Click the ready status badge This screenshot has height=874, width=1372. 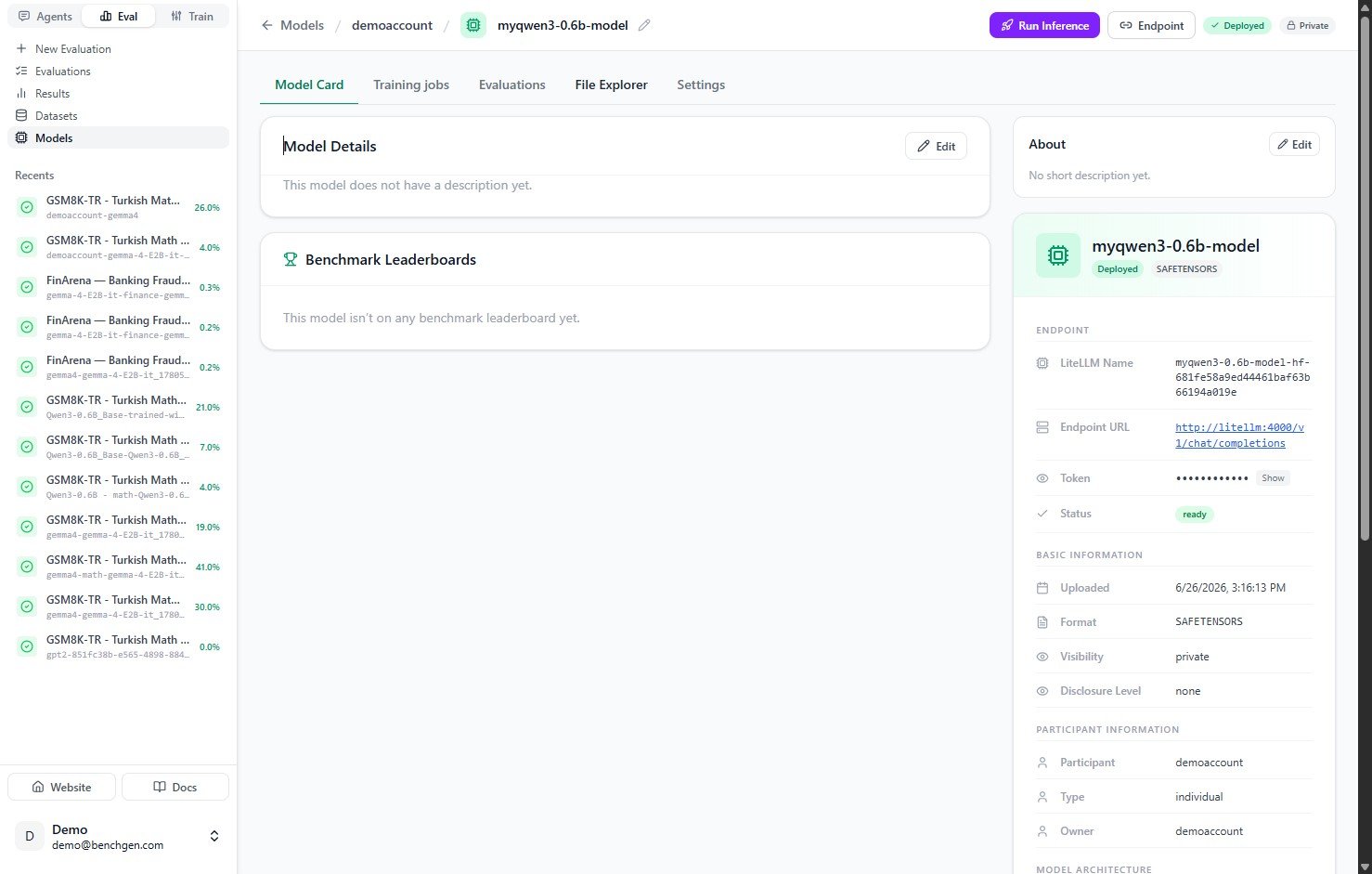tap(1195, 515)
